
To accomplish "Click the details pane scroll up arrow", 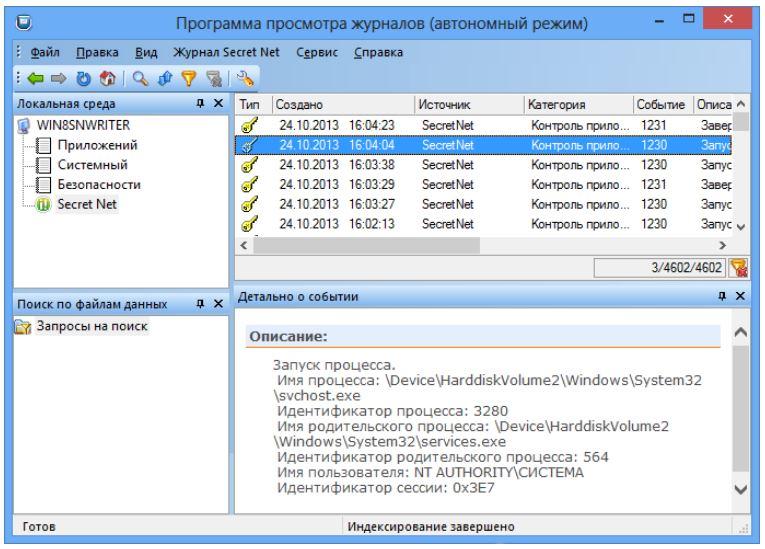I will (741, 332).
